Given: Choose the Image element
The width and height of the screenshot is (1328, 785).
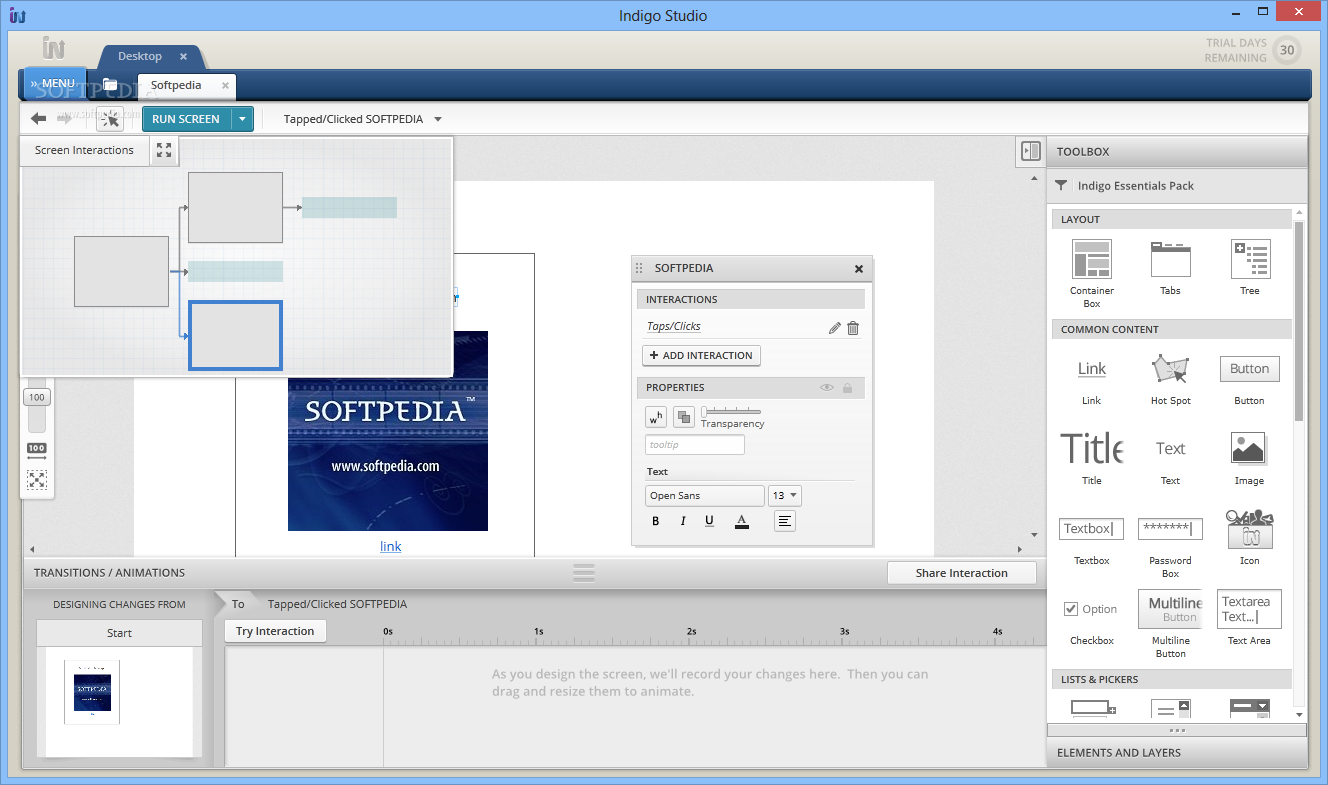Looking at the screenshot, I should click(x=1249, y=459).
